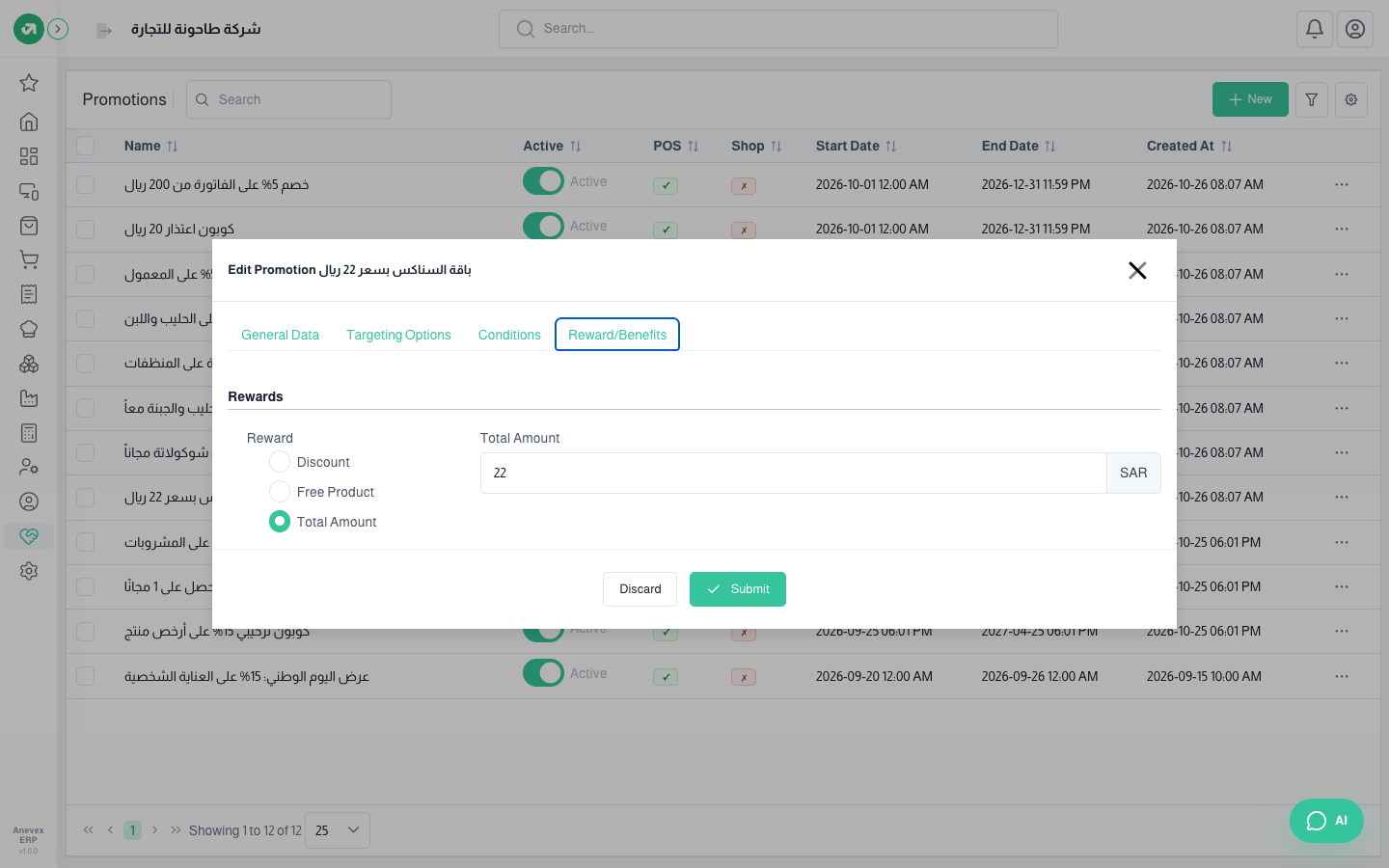The width and height of the screenshot is (1389, 868).
Task: Open the dashboard grid icon in sidebar
Action: click(x=29, y=156)
